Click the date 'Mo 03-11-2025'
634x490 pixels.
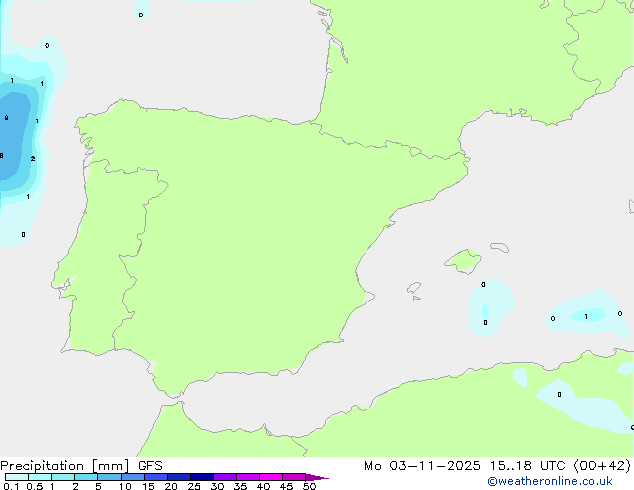pos(422,466)
